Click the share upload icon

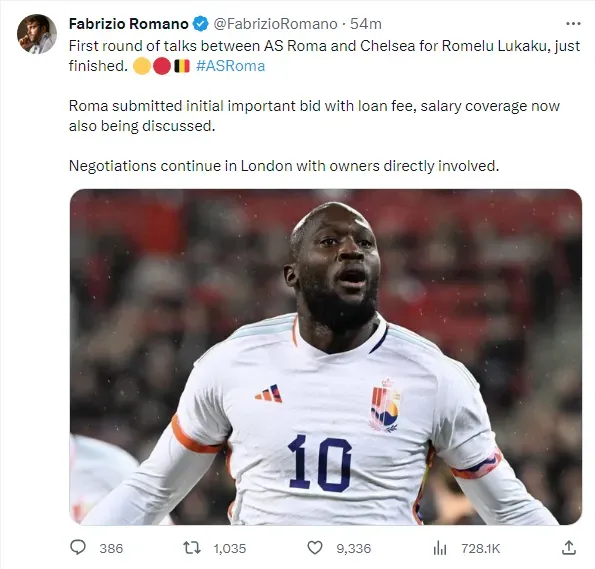(x=569, y=548)
